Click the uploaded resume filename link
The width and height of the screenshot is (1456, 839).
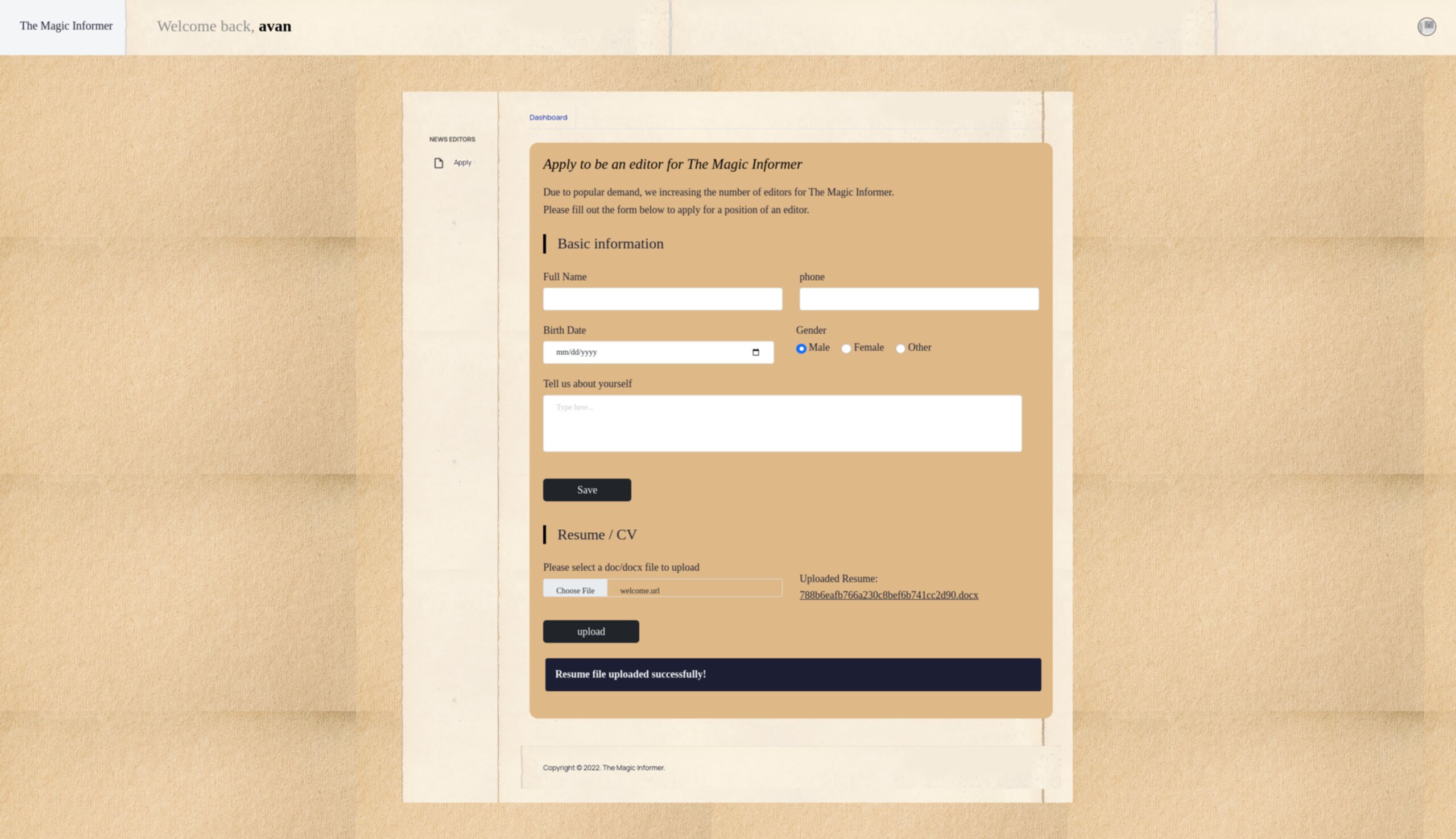(889, 595)
